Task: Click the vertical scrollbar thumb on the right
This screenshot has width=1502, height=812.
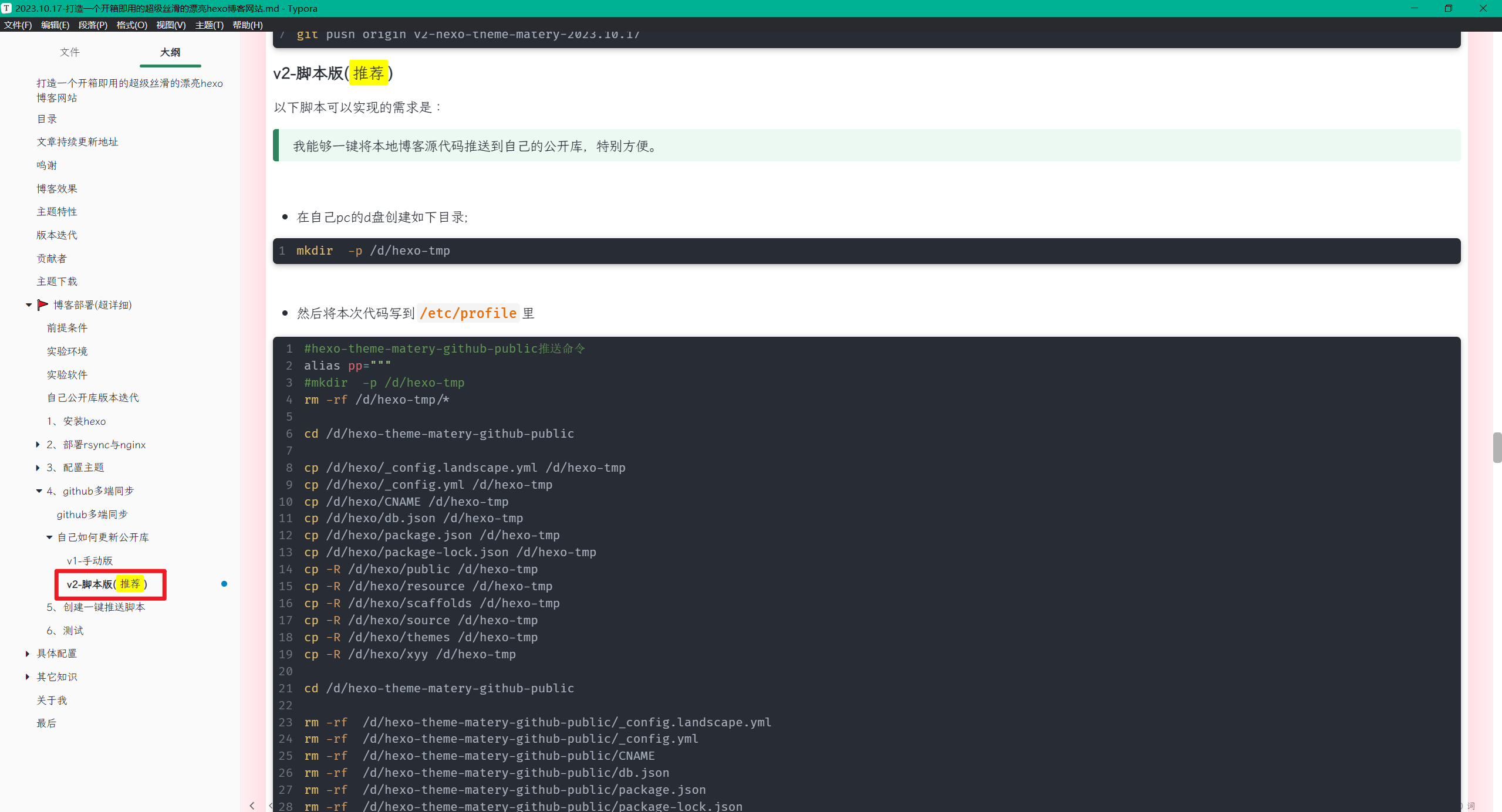Action: coord(1497,447)
